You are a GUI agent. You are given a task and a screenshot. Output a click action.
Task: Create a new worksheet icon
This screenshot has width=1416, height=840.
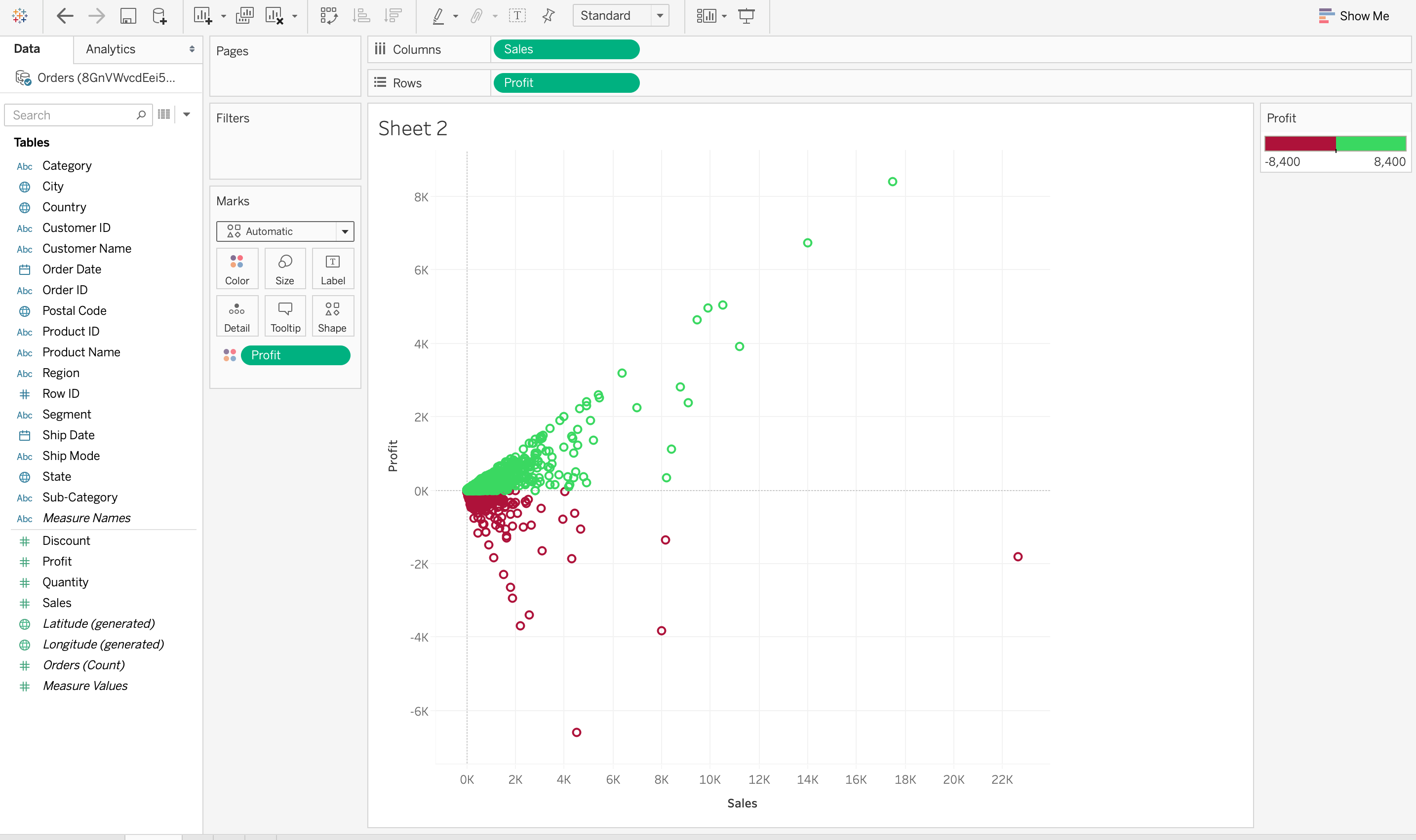click(203, 15)
